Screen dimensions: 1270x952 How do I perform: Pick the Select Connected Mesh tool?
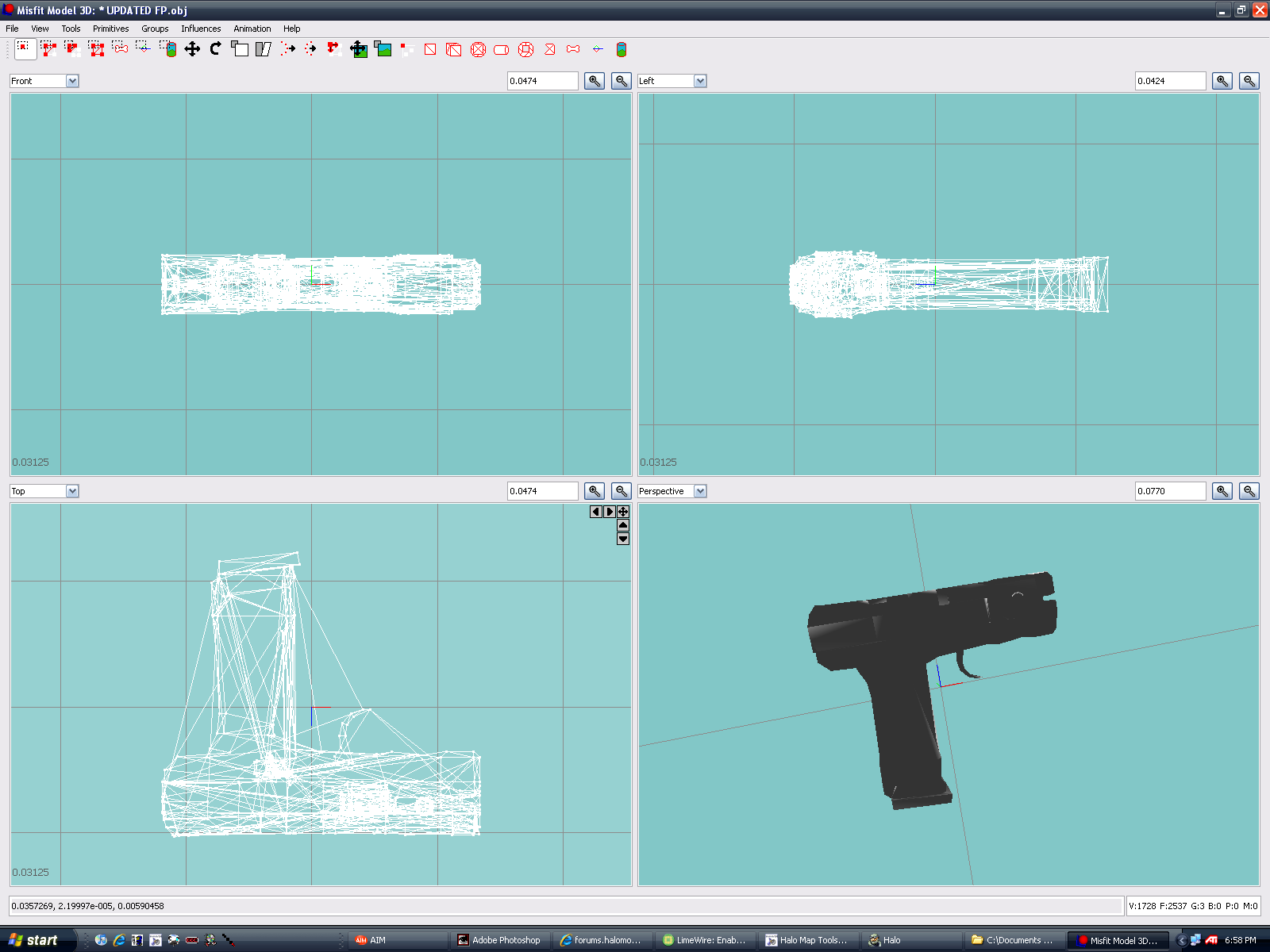point(72,49)
